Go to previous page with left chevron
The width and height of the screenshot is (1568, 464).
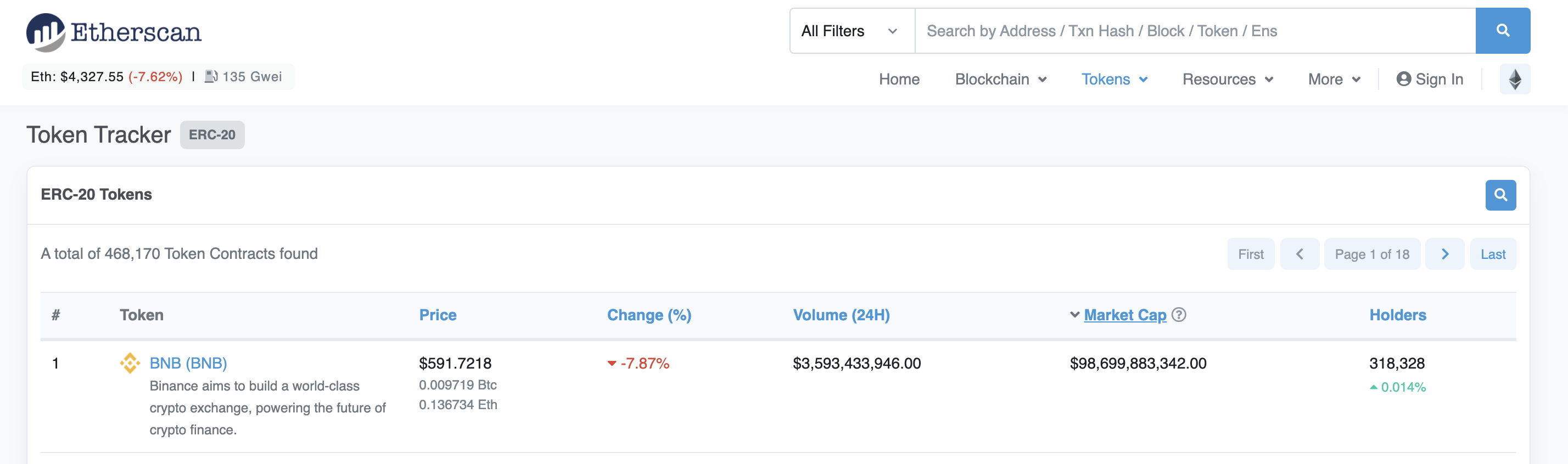(x=1300, y=254)
